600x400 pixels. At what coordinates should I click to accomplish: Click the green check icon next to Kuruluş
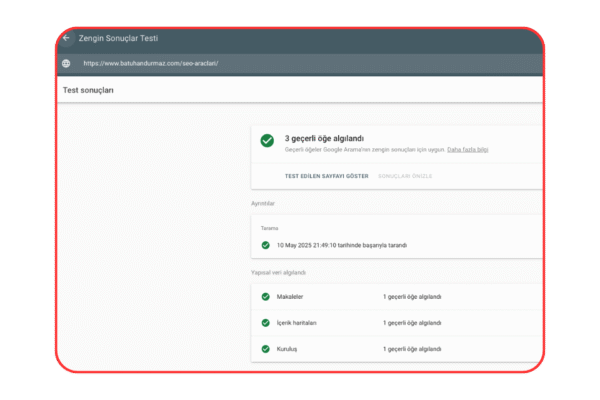coord(266,349)
